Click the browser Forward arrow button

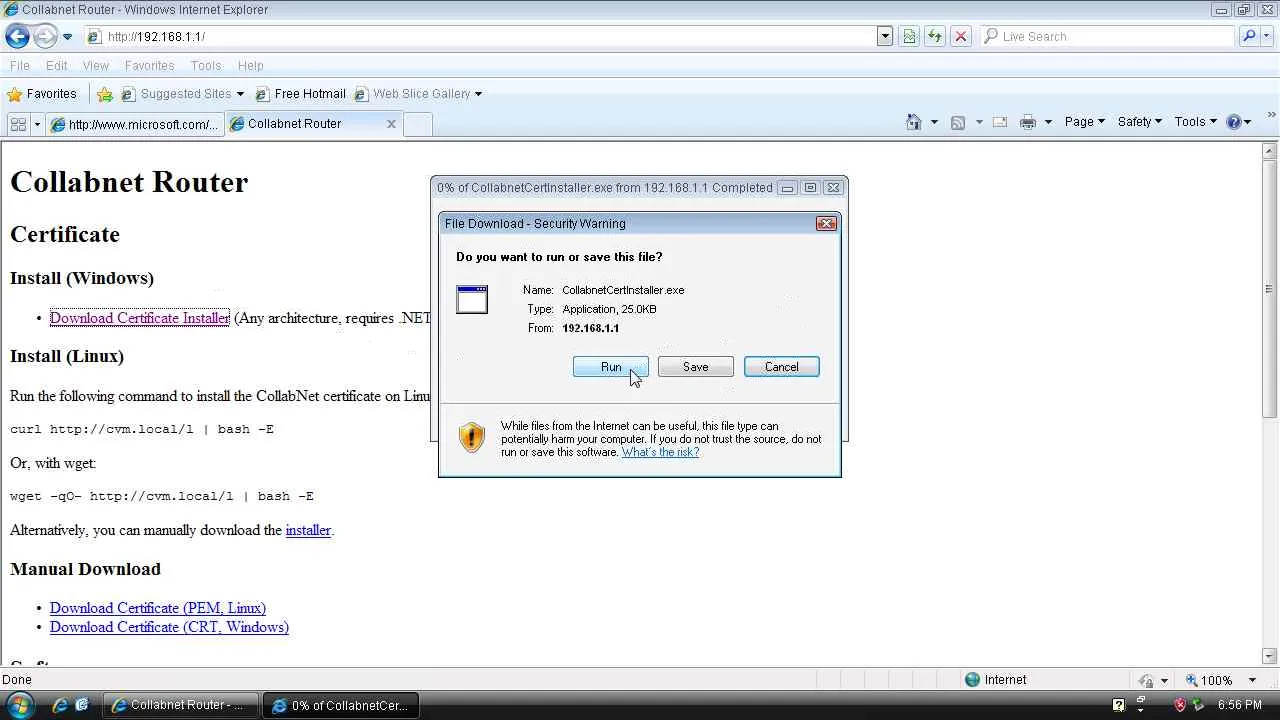(x=45, y=37)
